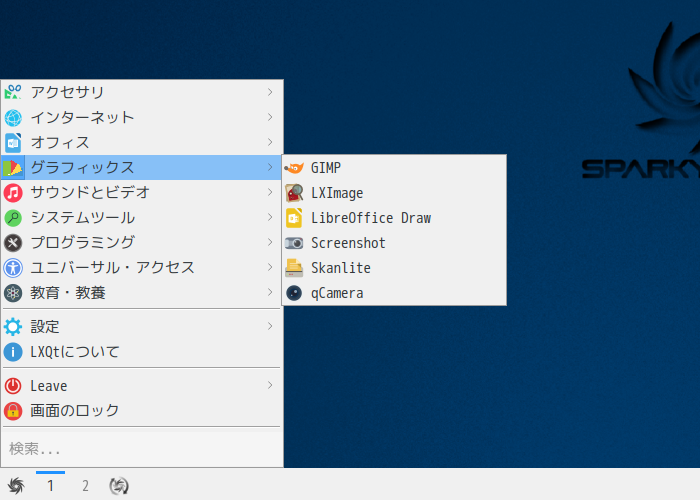This screenshot has height=500, width=700.
Task: Expand the アクセサリ submenu arrow
Action: [270, 92]
